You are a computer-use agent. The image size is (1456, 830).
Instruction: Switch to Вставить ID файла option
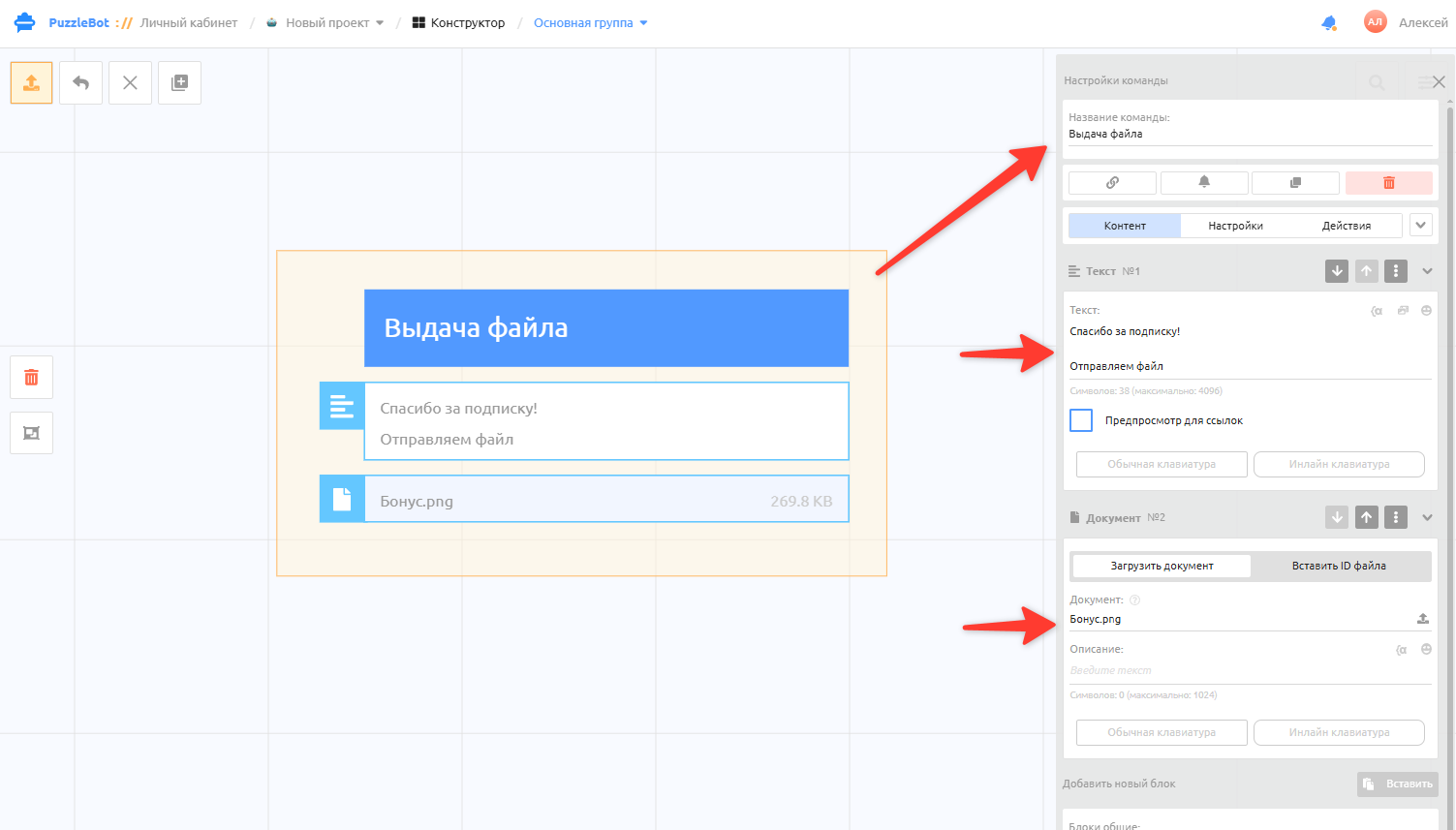[x=1339, y=566]
